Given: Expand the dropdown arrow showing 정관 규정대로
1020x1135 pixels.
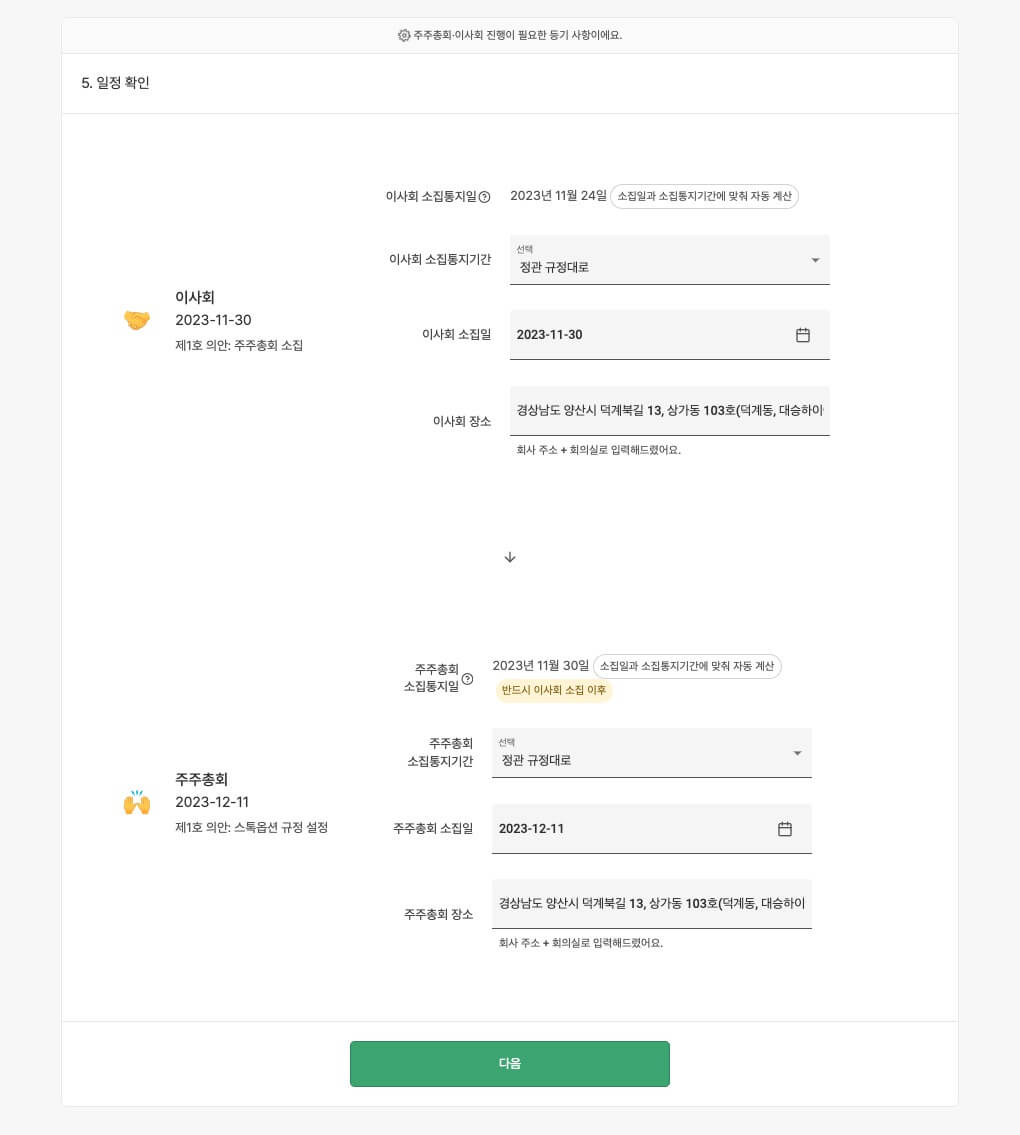Looking at the screenshot, I should click(x=816, y=260).
